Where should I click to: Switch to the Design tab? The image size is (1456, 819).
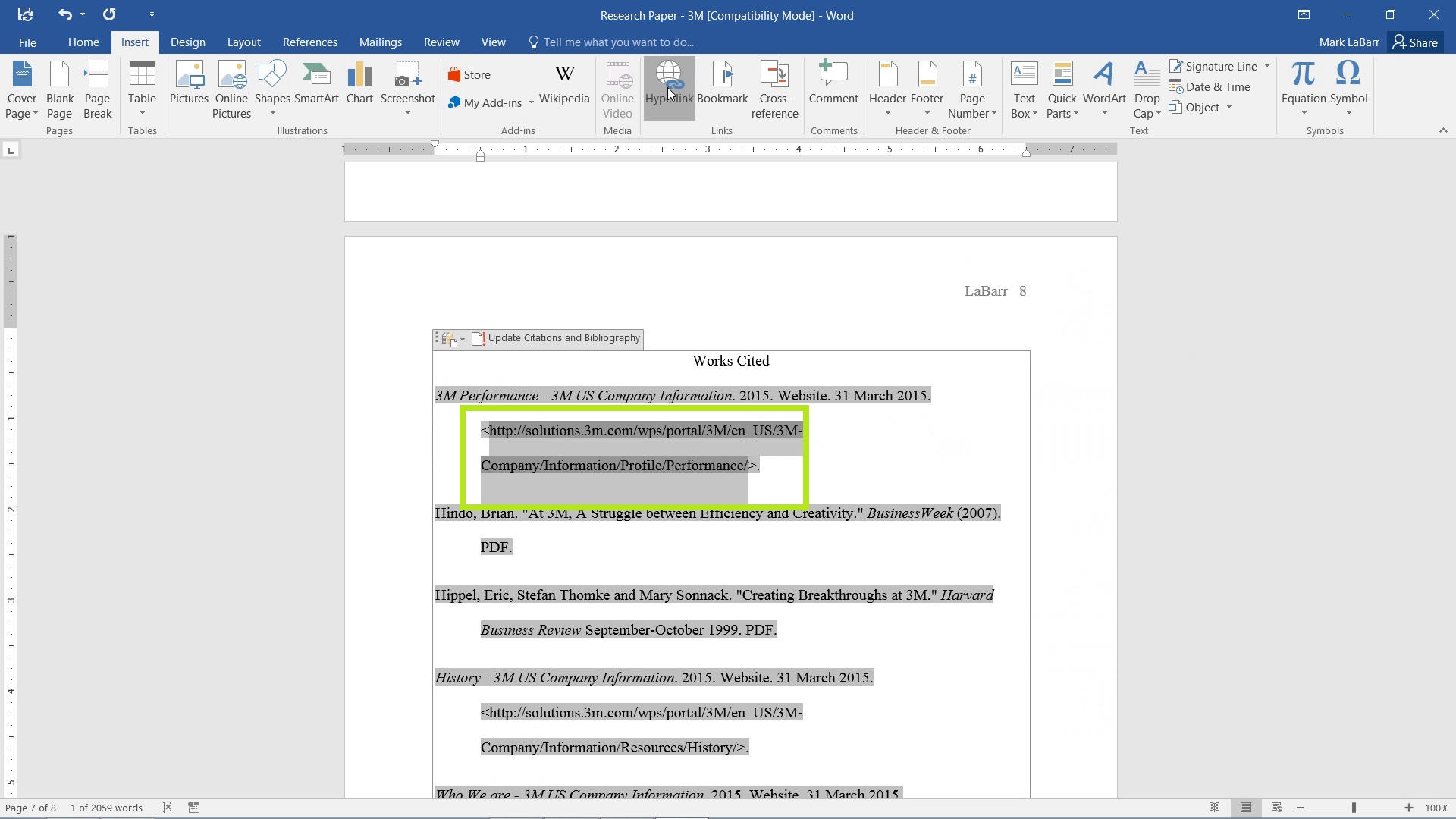click(x=187, y=42)
